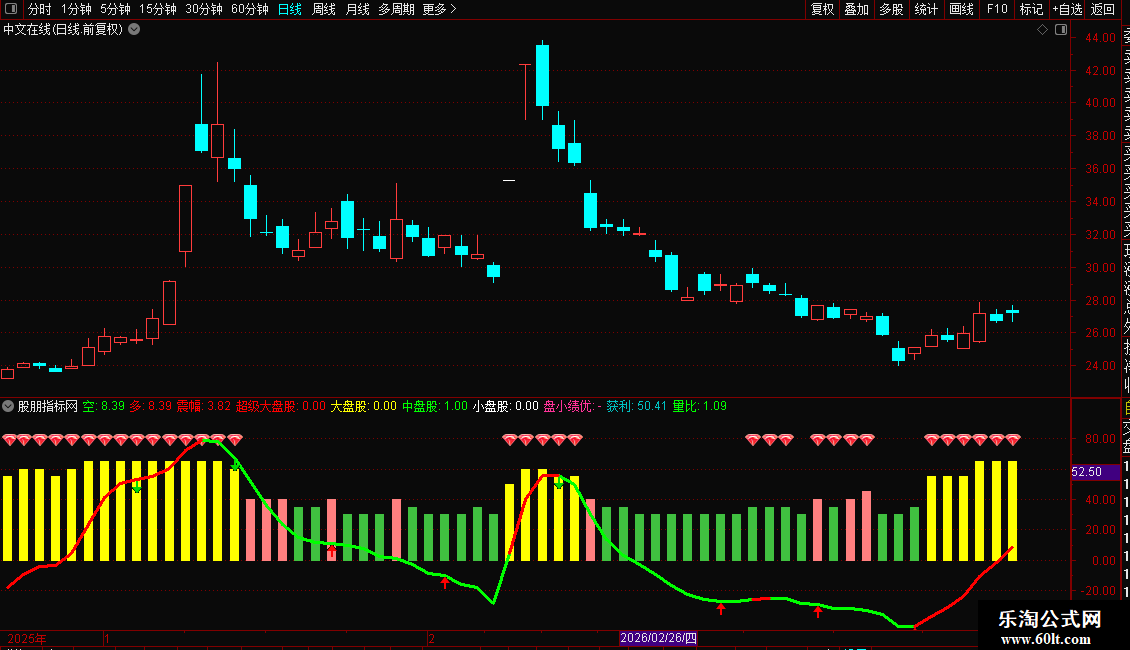Click the 股朋指标网 indicator name
Screen dimensions: 1130x650
(48, 406)
